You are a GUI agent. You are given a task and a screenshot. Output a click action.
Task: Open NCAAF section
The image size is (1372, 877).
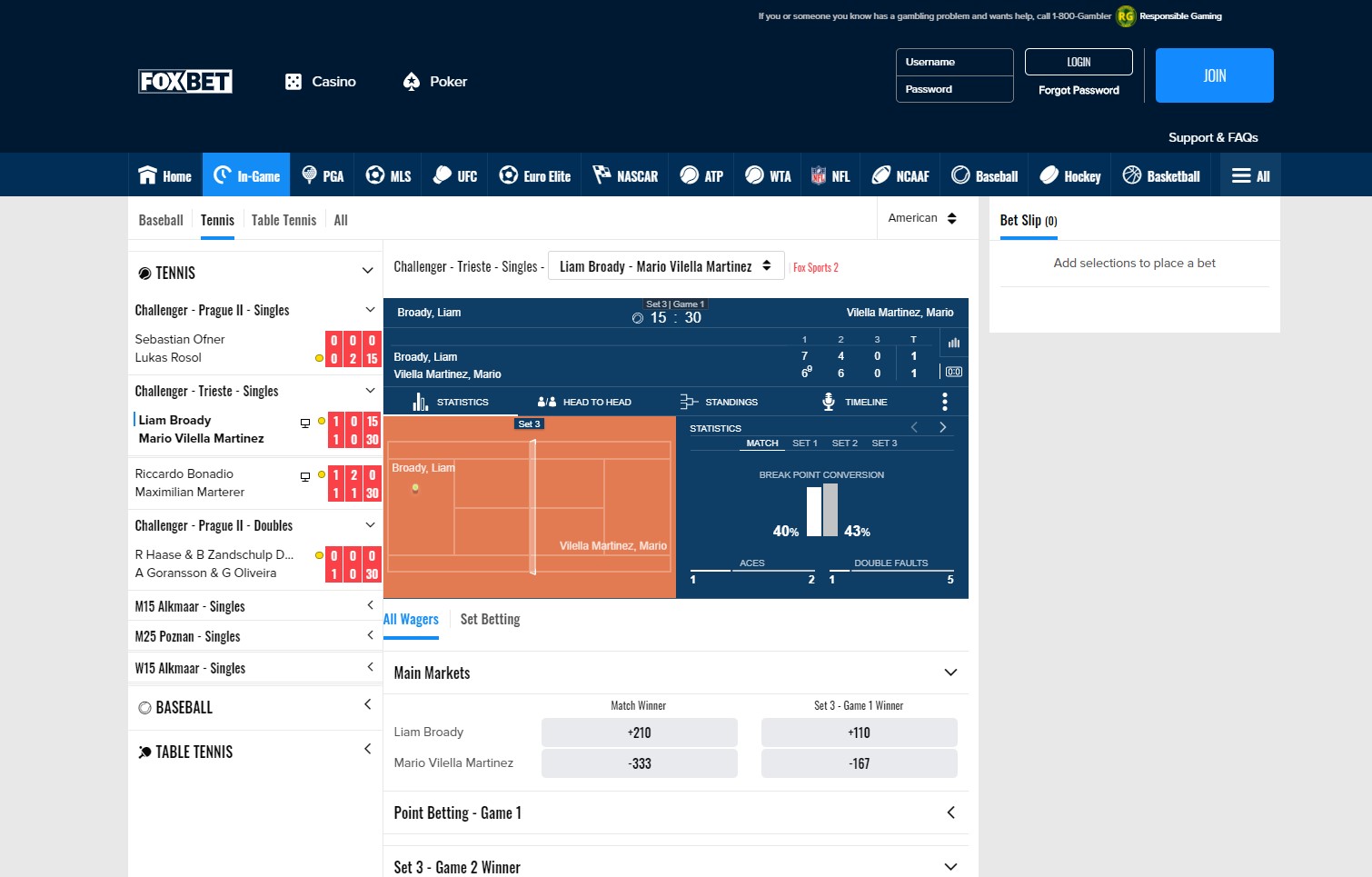point(900,175)
